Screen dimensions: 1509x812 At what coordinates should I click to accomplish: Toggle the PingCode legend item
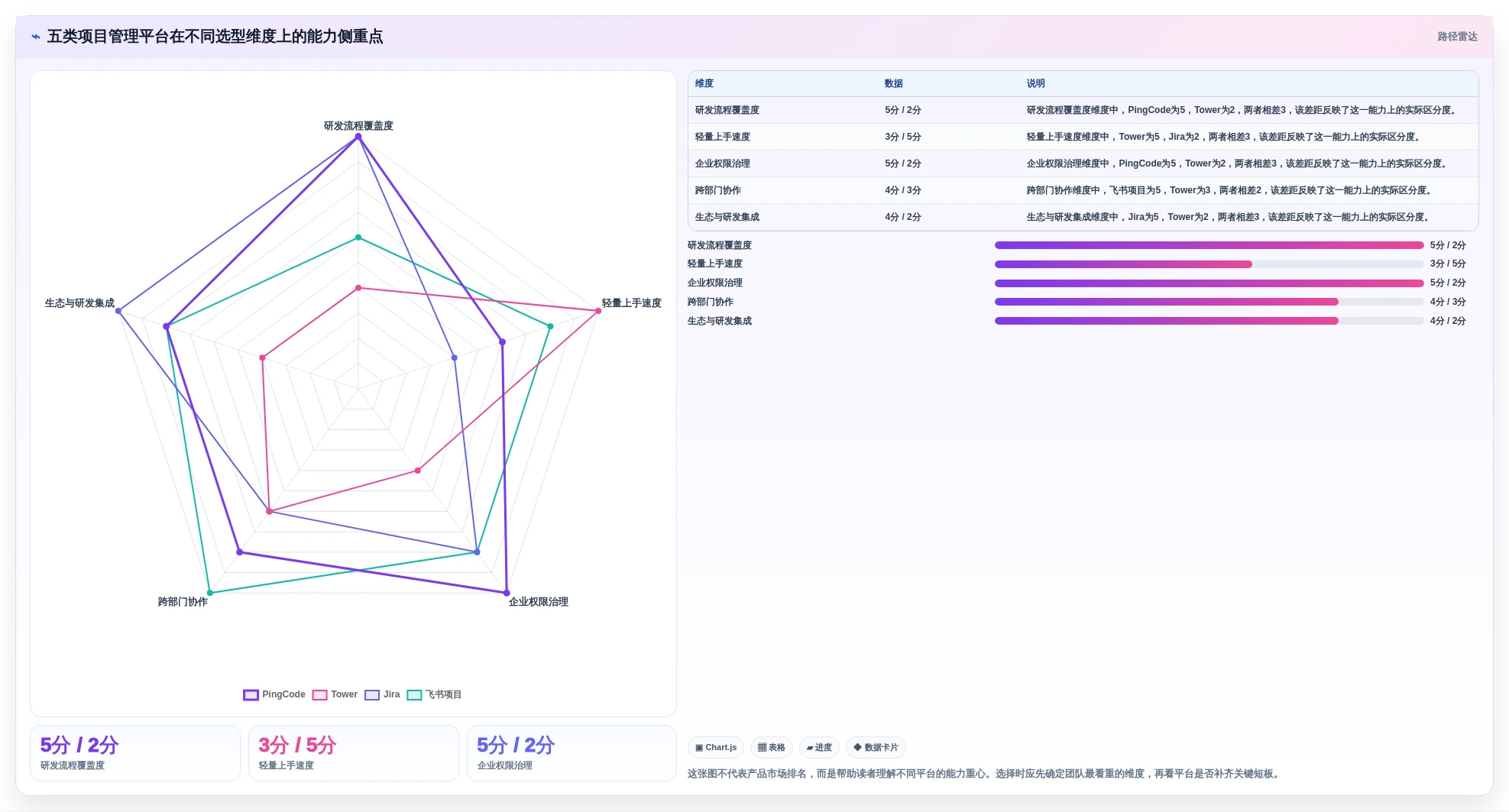pyautogui.click(x=274, y=694)
